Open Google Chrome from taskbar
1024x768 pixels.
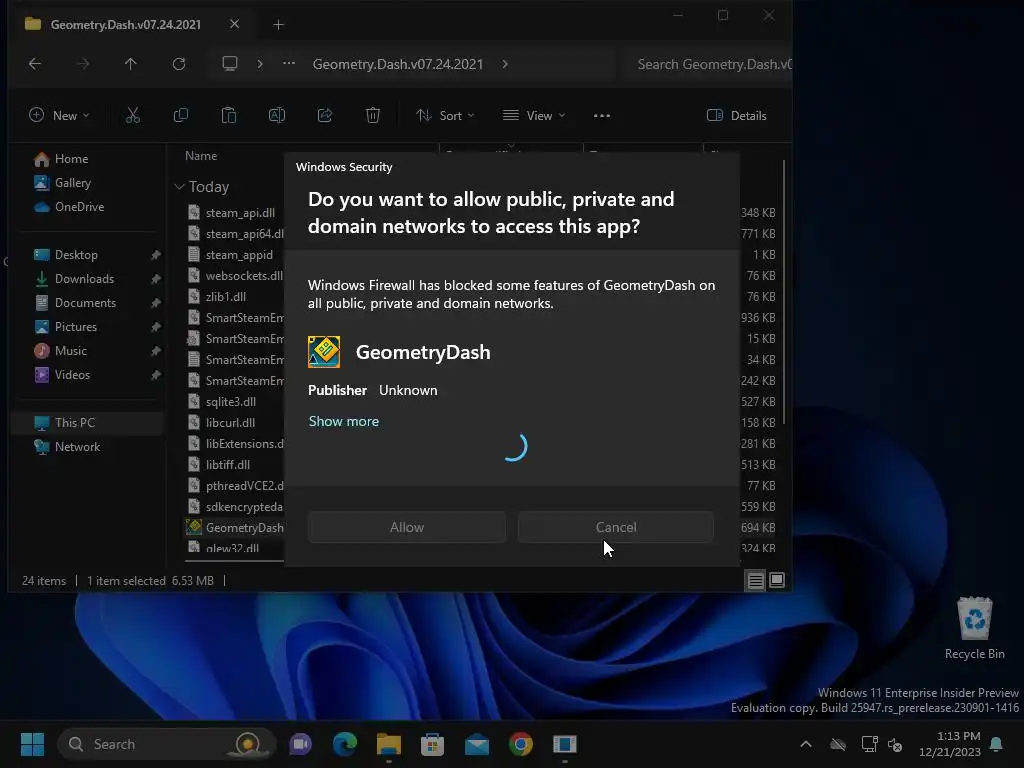coord(520,744)
